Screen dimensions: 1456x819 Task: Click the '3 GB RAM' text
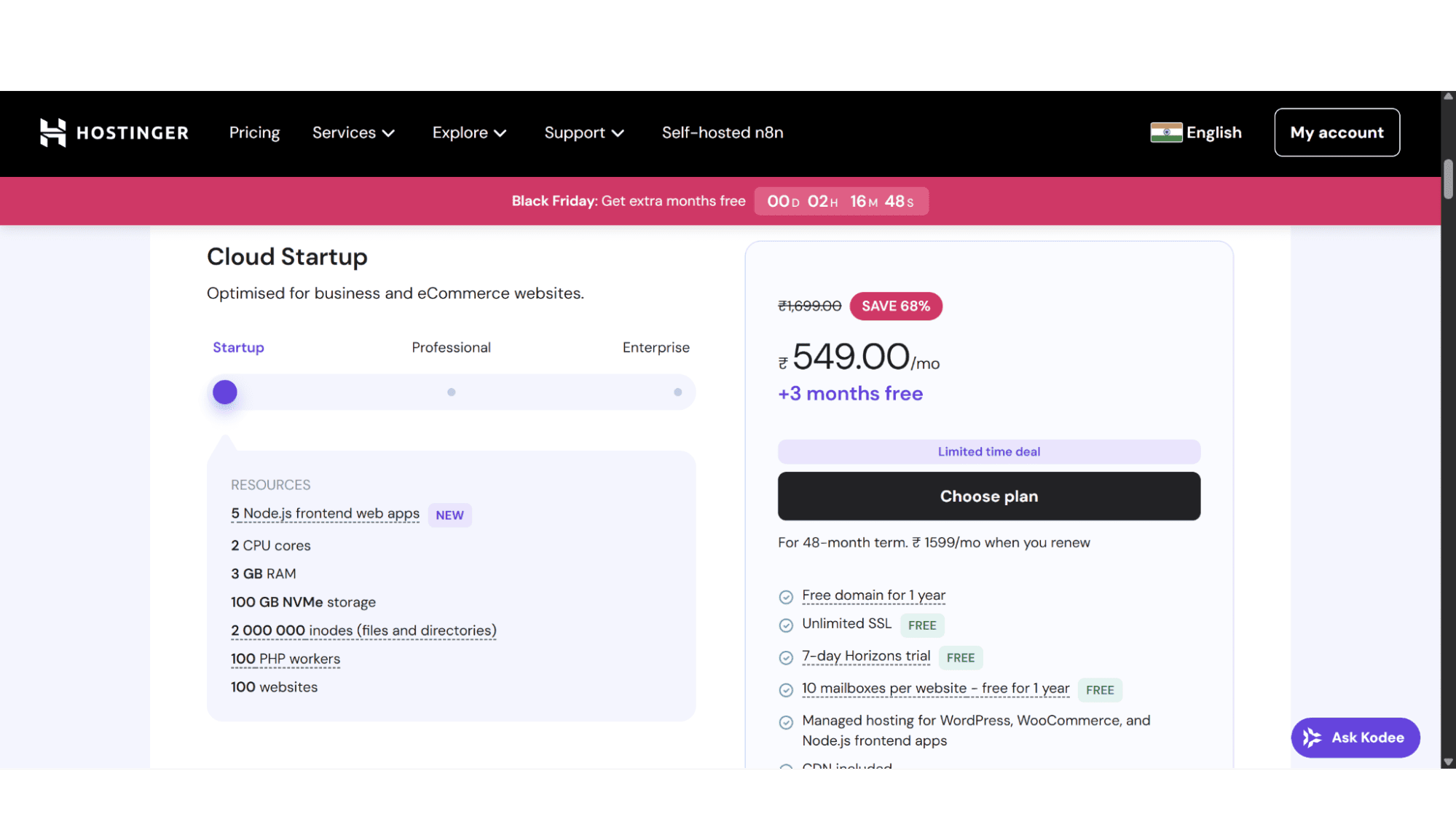click(x=263, y=574)
